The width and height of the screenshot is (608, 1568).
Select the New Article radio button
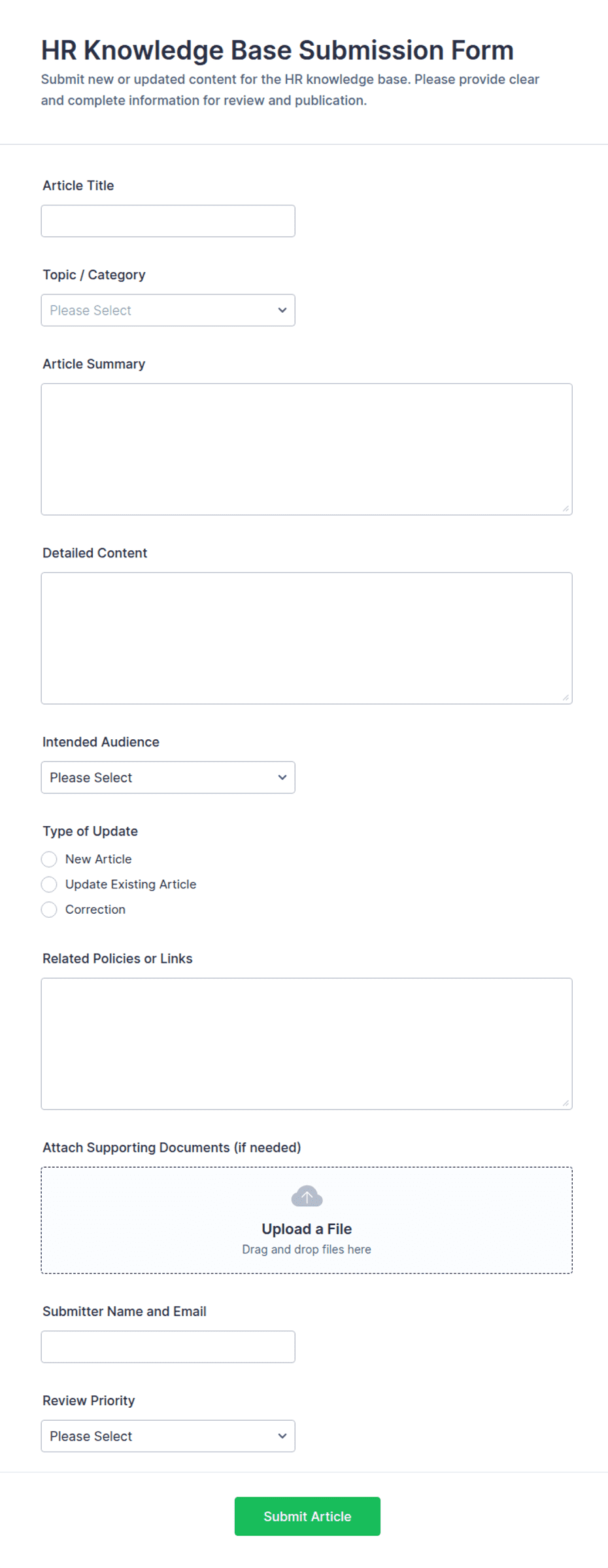pyautogui.click(x=49, y=859)
